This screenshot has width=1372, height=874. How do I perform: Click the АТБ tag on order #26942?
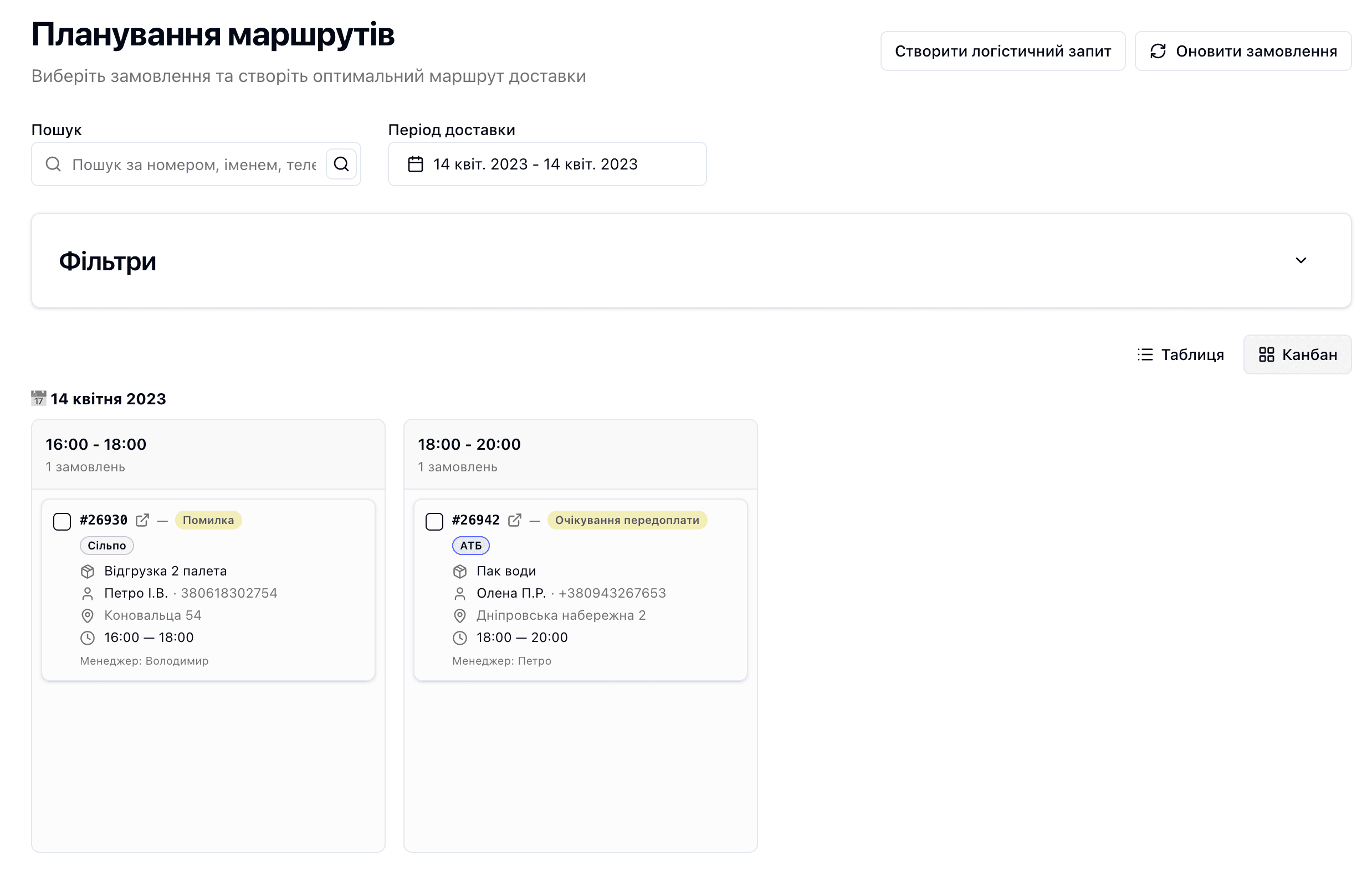[470, 546]
